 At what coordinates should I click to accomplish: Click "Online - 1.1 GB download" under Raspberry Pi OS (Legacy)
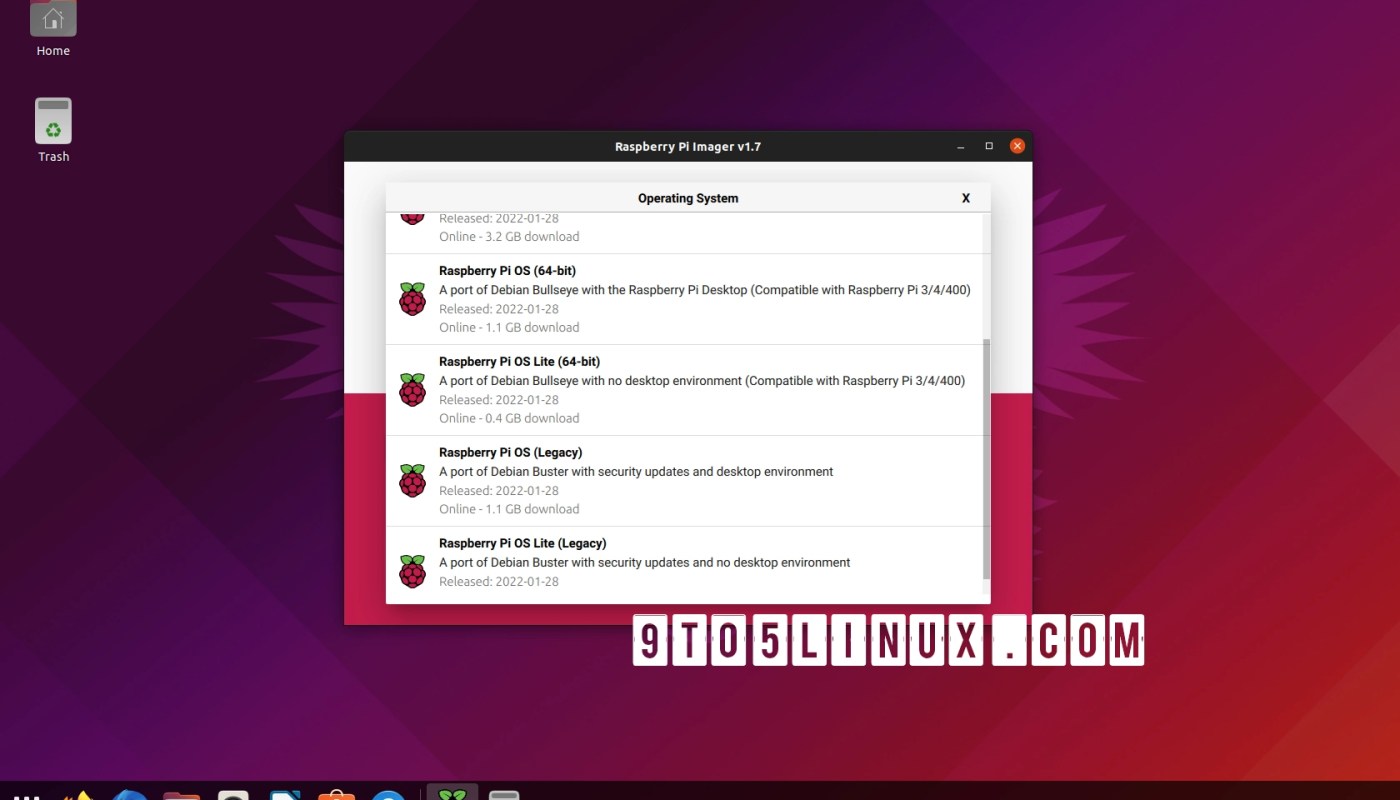pyautogui.click(x=509, y=509)
